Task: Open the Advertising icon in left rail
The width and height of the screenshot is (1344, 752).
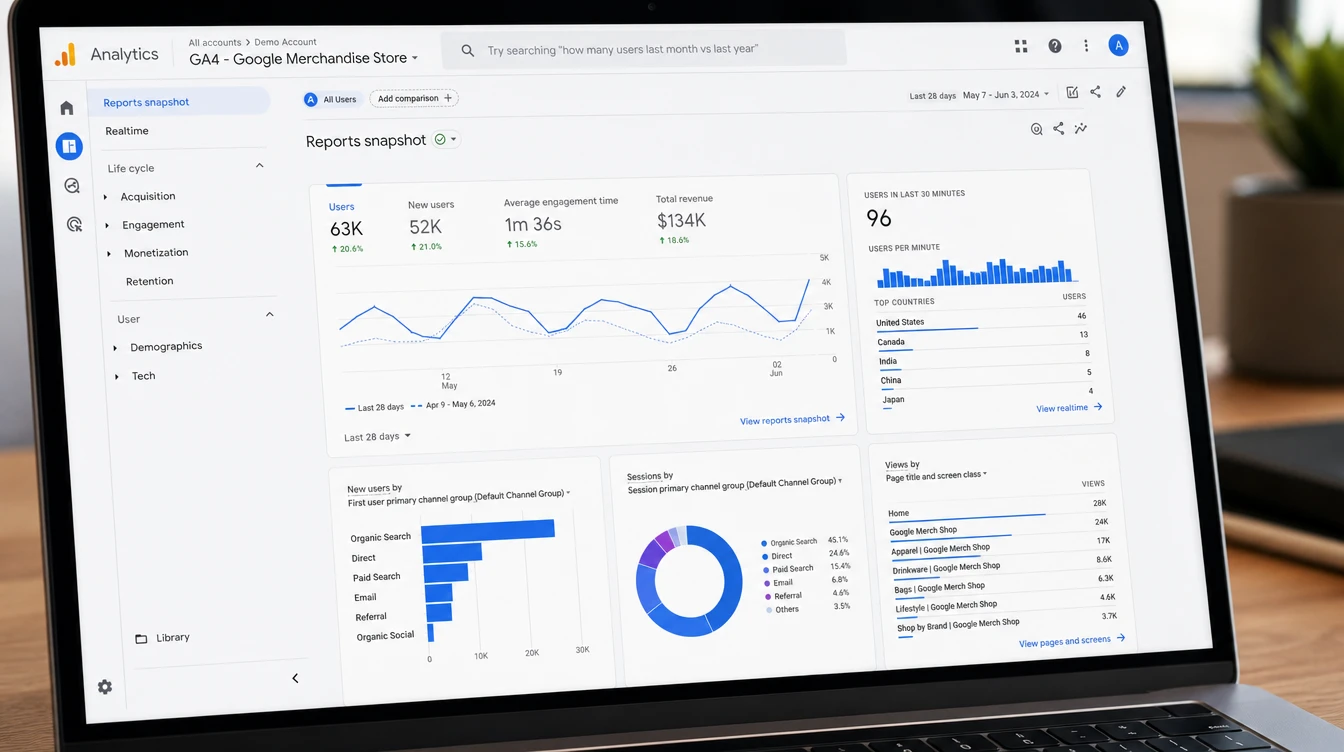Action: [x=74, y=225]
